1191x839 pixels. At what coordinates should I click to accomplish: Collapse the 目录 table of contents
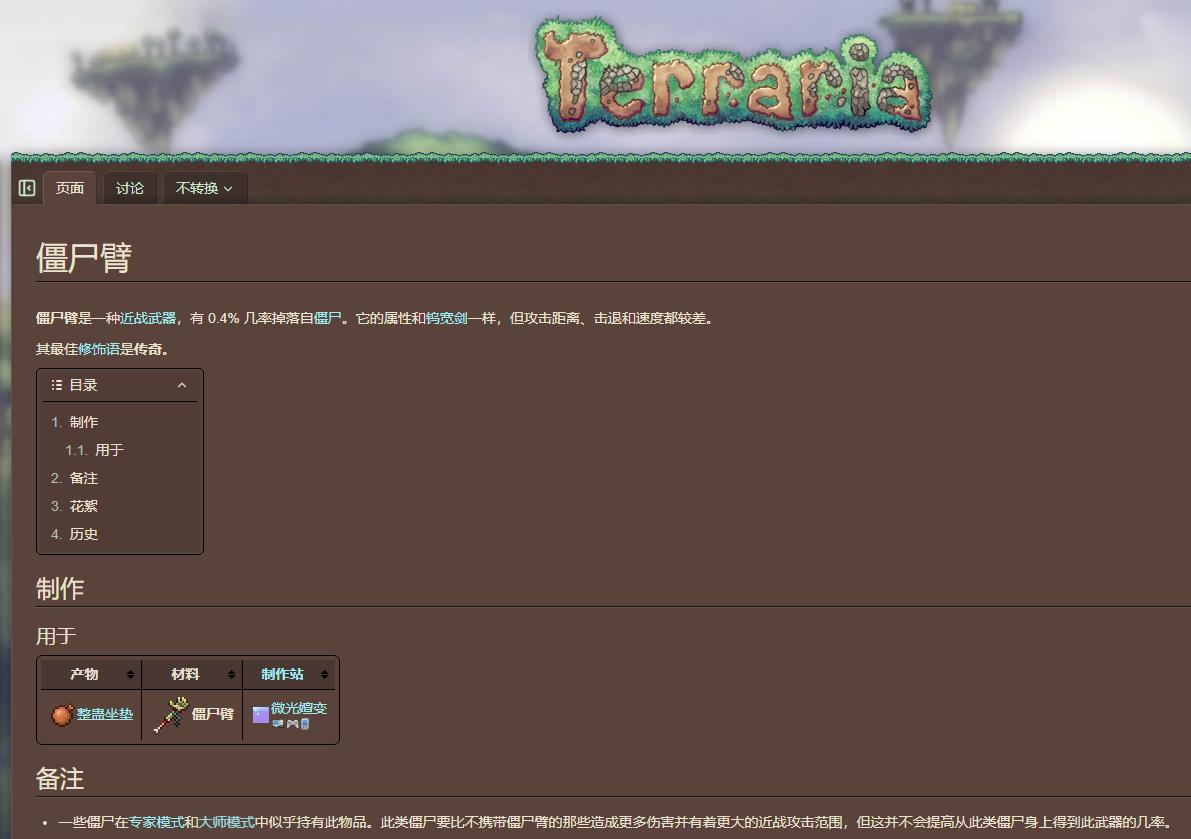[x=182, y=385]
